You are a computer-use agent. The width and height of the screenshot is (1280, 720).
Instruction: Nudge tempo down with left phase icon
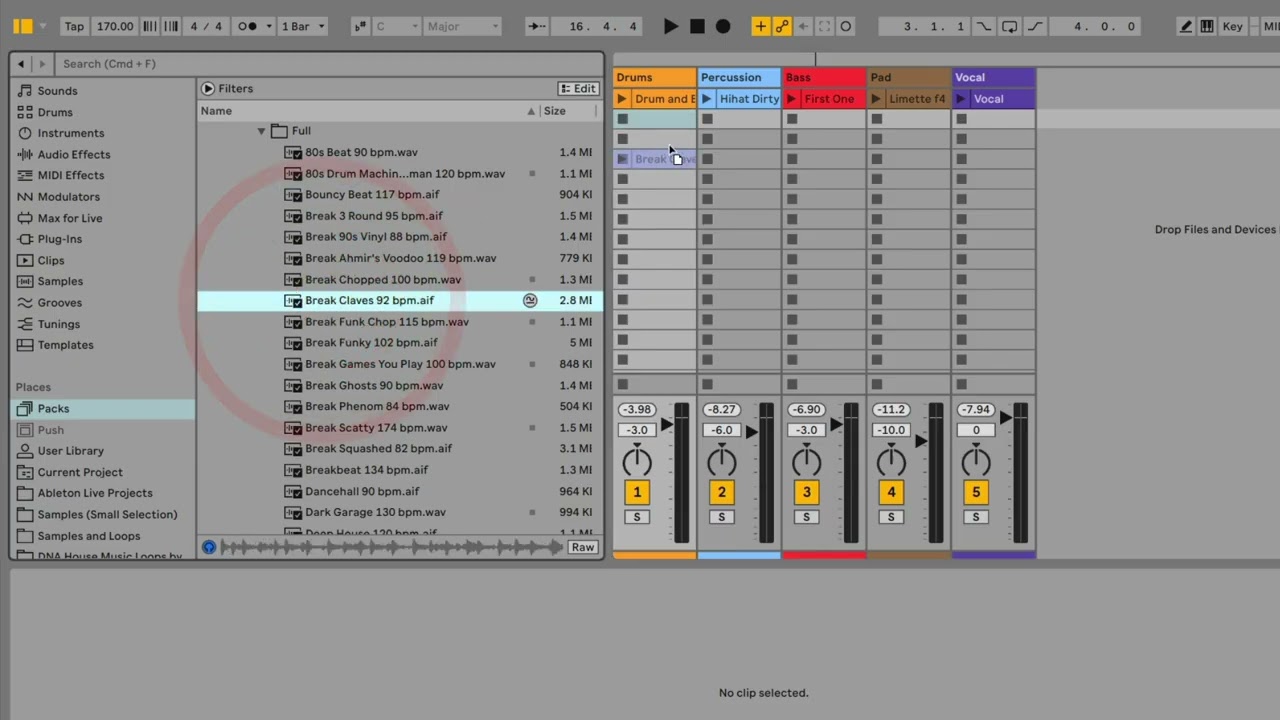pos(150,26)
